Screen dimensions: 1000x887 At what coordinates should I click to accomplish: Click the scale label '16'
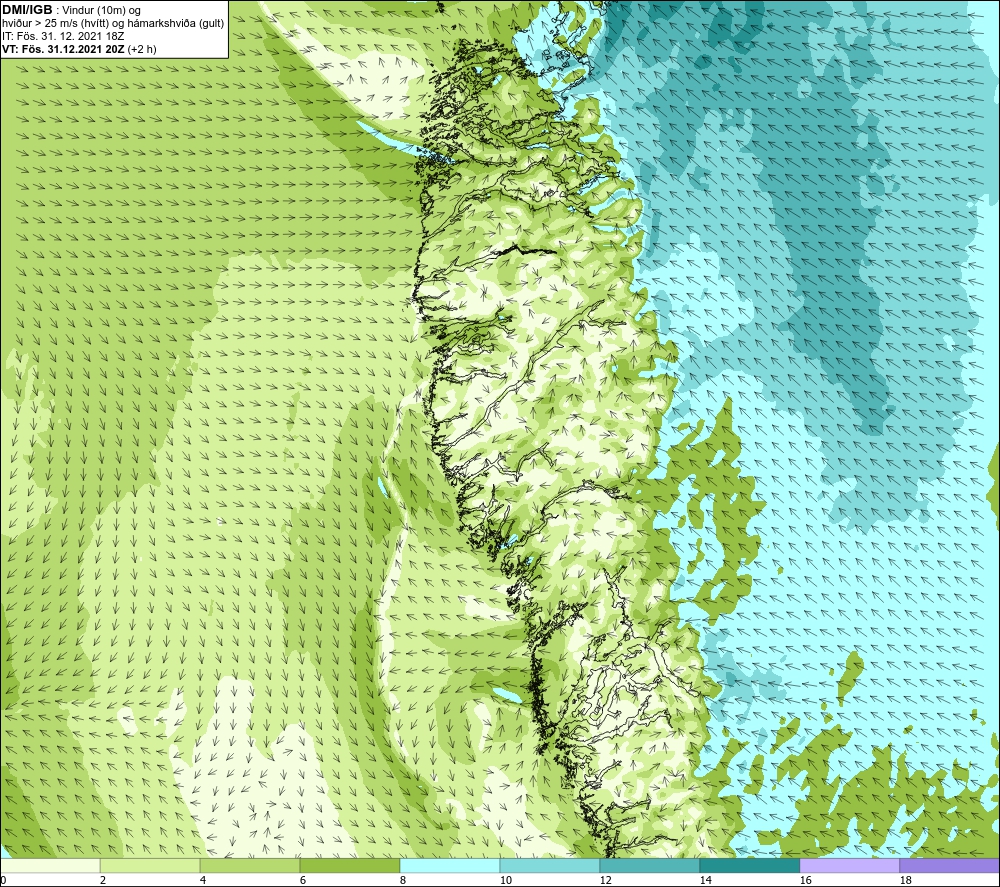[x=805, y=880]
